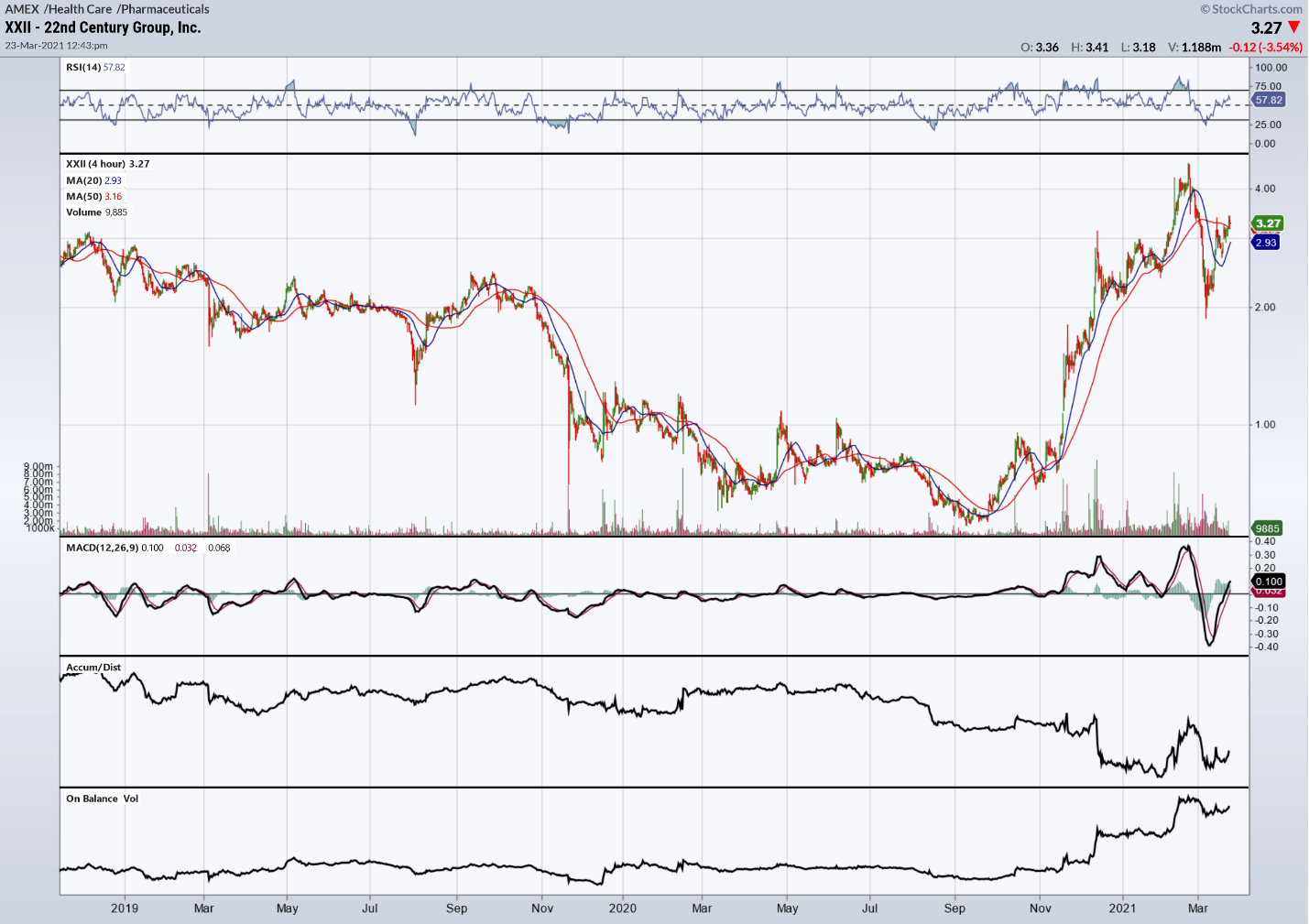The width and height of the screenshot is (1309, 924).
Task: Click the green 3.27 price tag on axis
Action: pyautogui.click(x=1268, y=223)
